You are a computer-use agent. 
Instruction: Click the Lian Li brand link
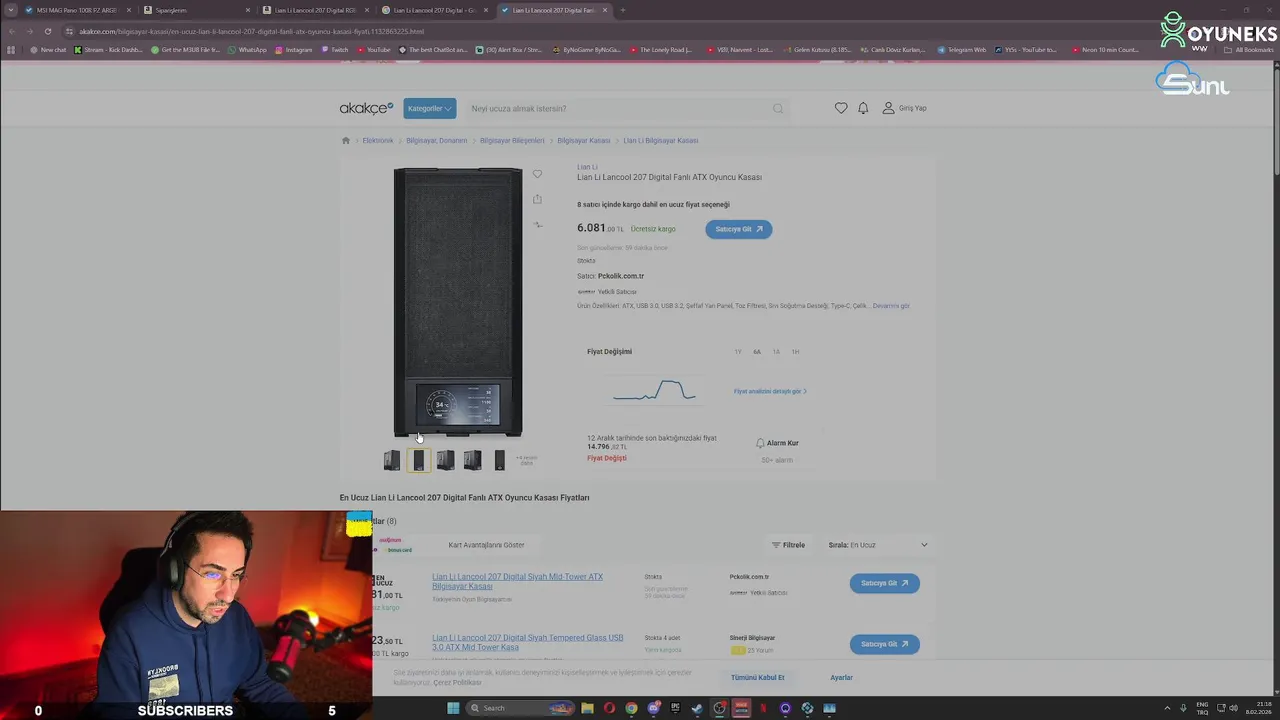tap(587, 167)
